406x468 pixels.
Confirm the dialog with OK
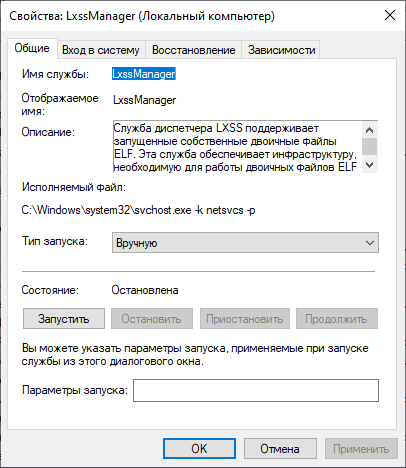(199, 449)
